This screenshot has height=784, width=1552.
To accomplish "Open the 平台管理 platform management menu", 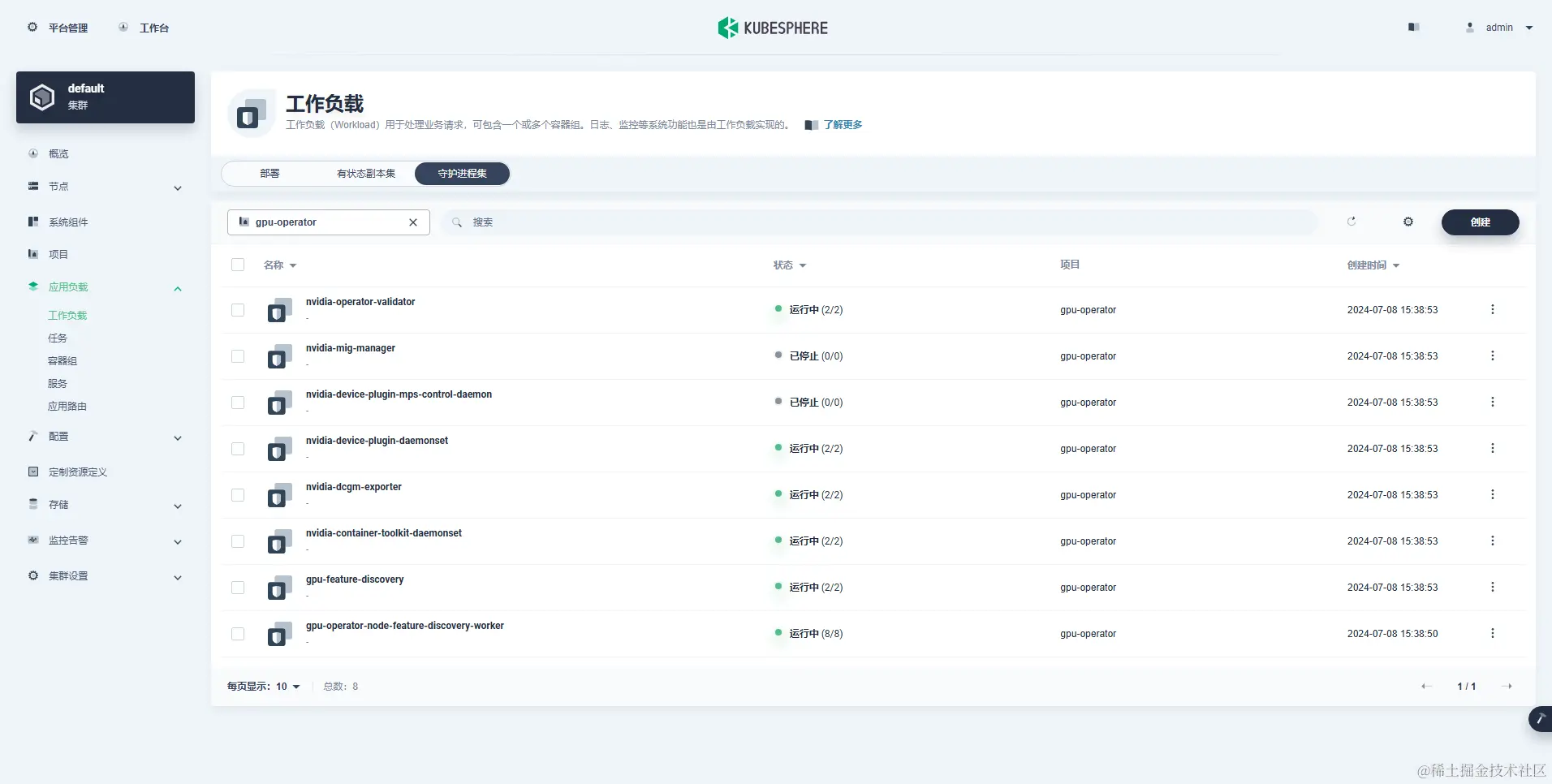I will point(58,28).
